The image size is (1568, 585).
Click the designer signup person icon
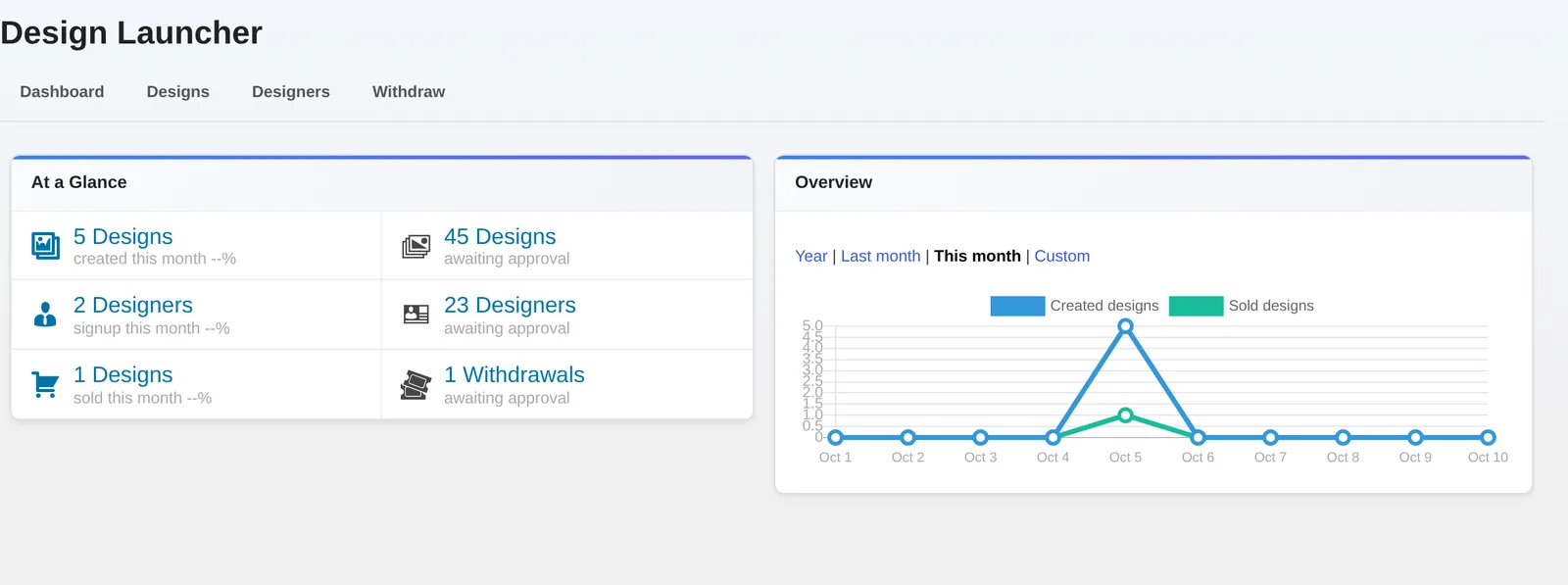(x=45, y=314)
